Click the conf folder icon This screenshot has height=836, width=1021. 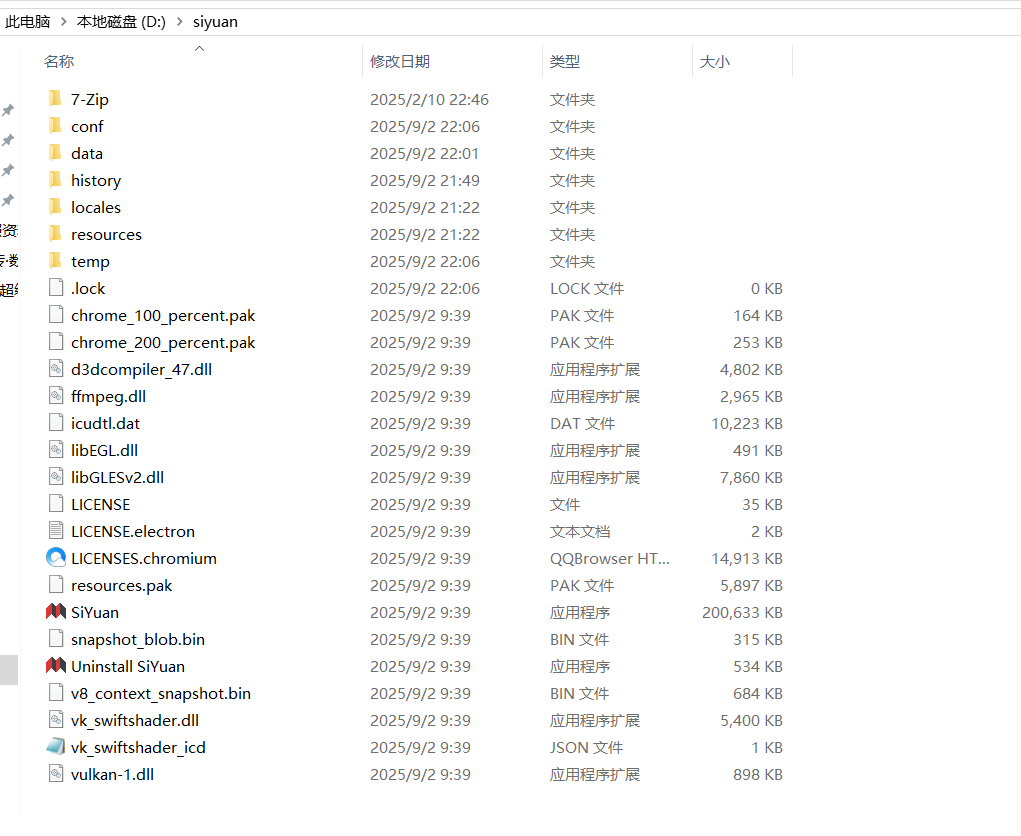click(56, 126)
